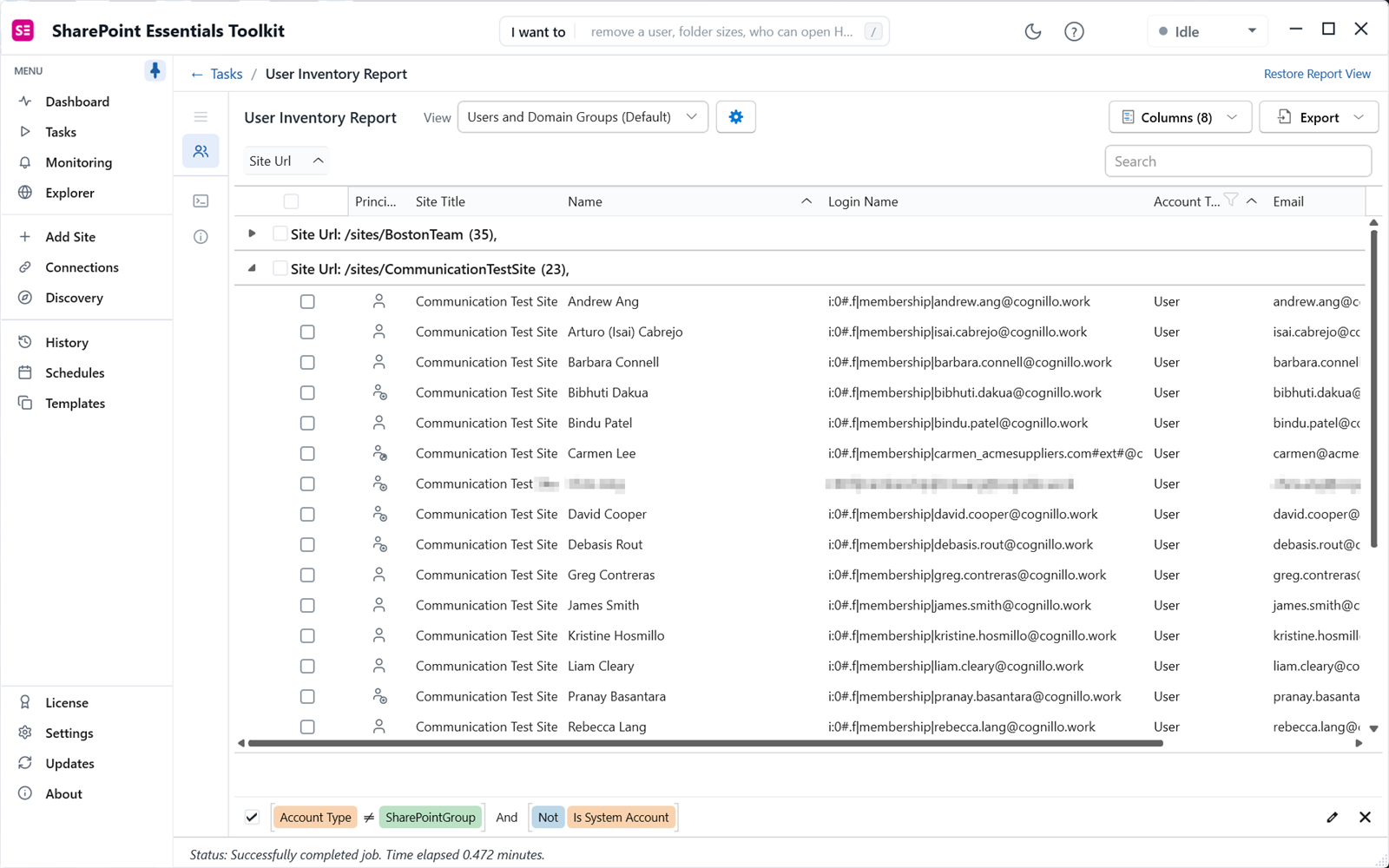Open Dashboard from the menu

coord(77,102)
